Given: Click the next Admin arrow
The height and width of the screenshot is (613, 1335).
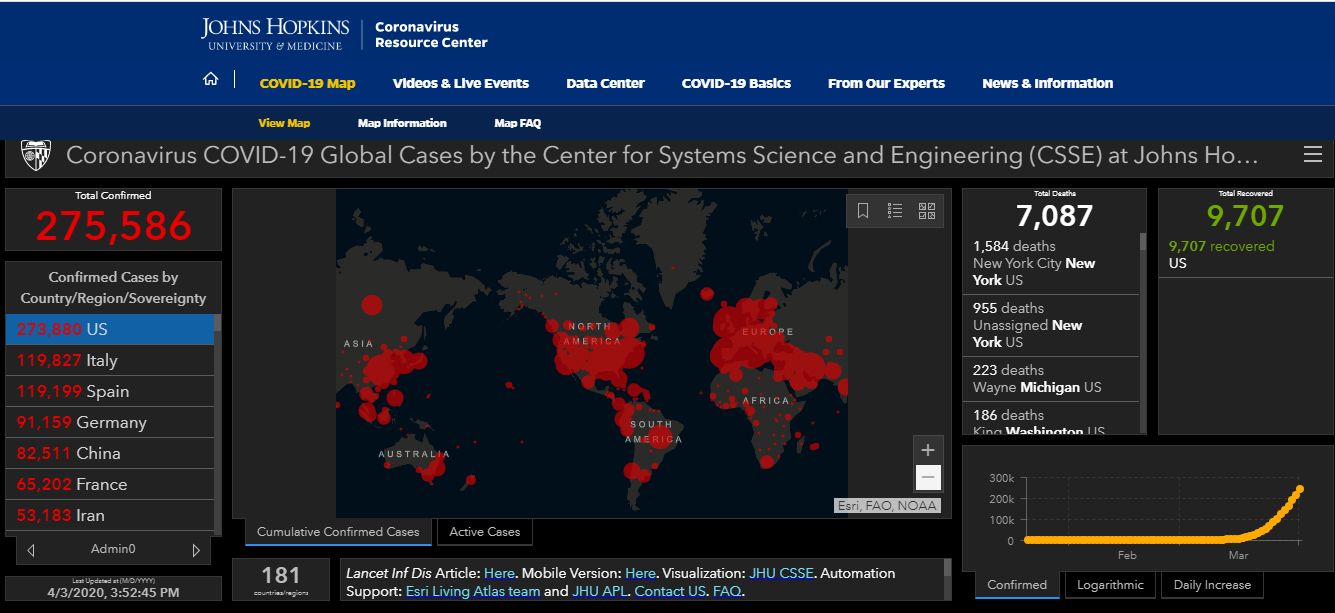Looking at the screenshot, I should click(196, 550).
